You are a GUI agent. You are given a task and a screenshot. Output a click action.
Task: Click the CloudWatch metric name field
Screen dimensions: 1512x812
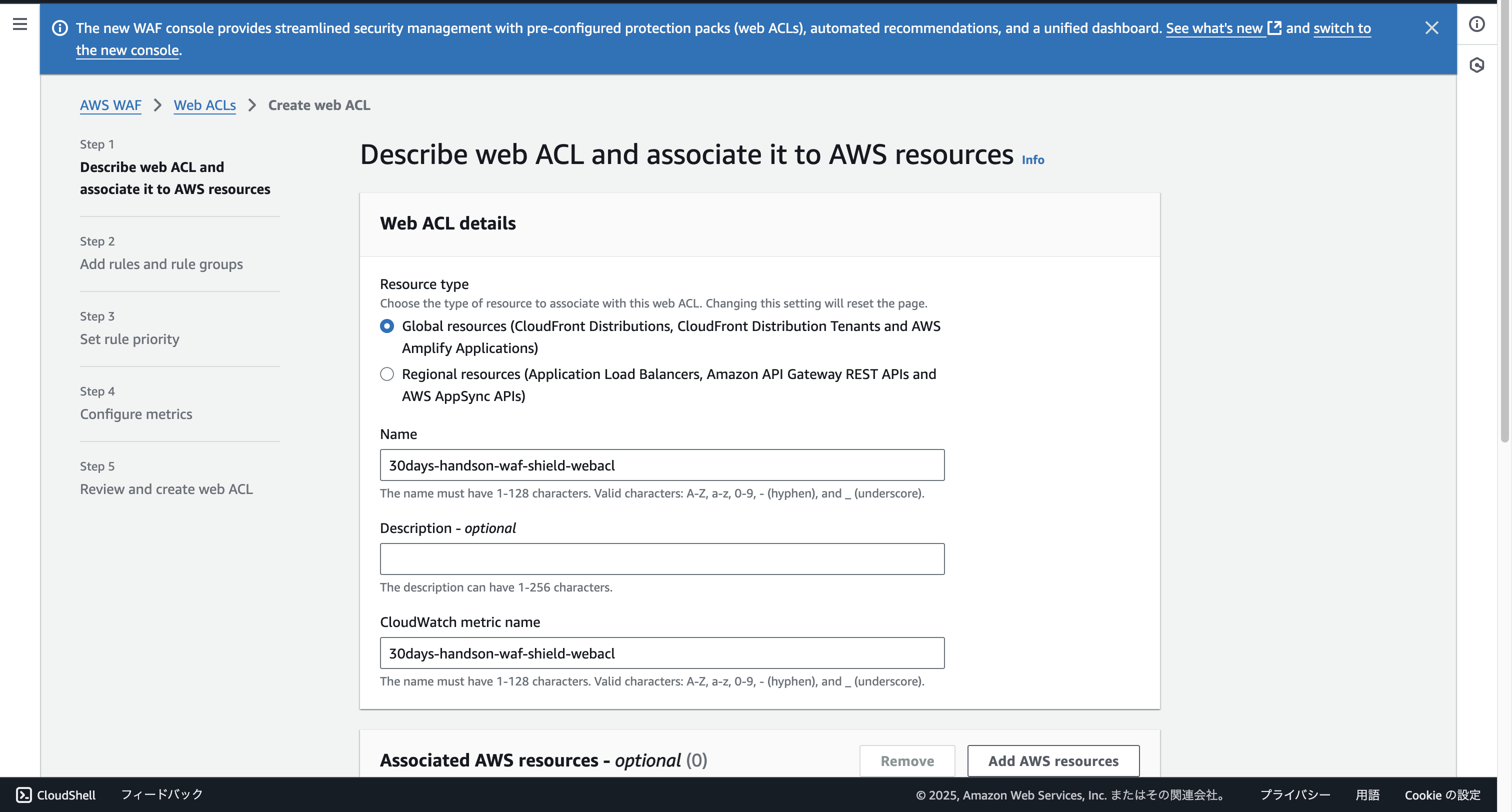click(x=661, y=653)
